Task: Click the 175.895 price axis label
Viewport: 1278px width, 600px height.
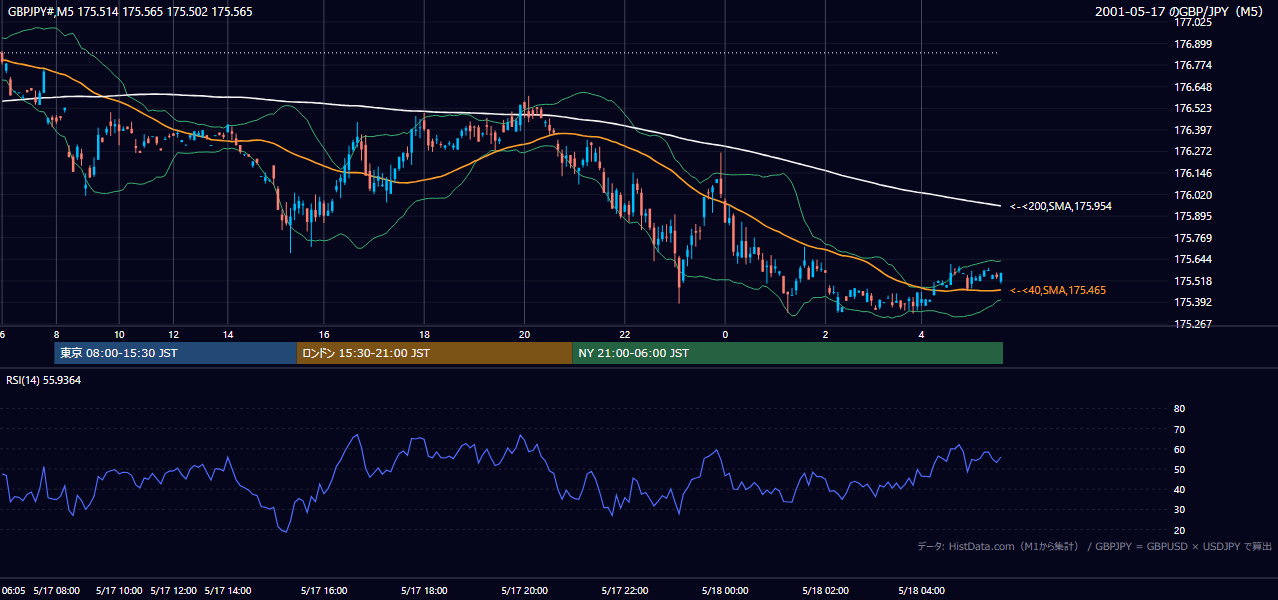Action: click(x=1194, y=216)
